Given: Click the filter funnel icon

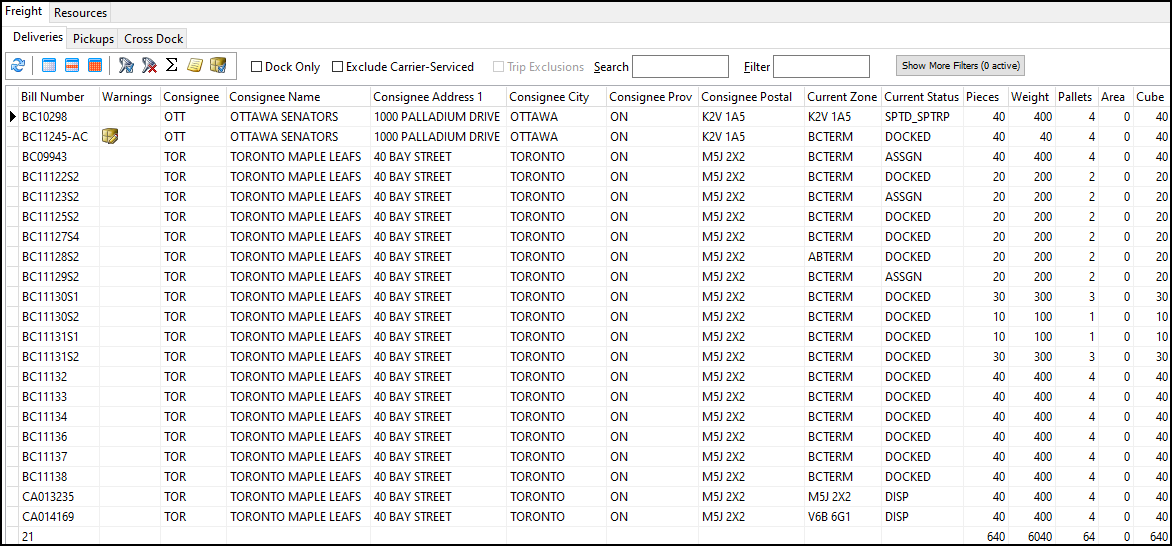Looking at the screenshot, I should pyautogui.click(x=126, y=66).
